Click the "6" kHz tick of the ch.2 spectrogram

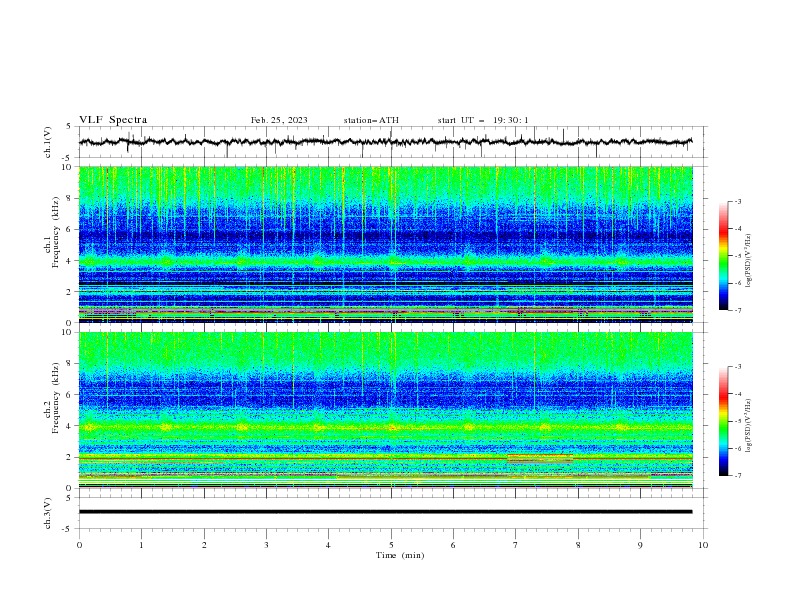coord(70,395)
